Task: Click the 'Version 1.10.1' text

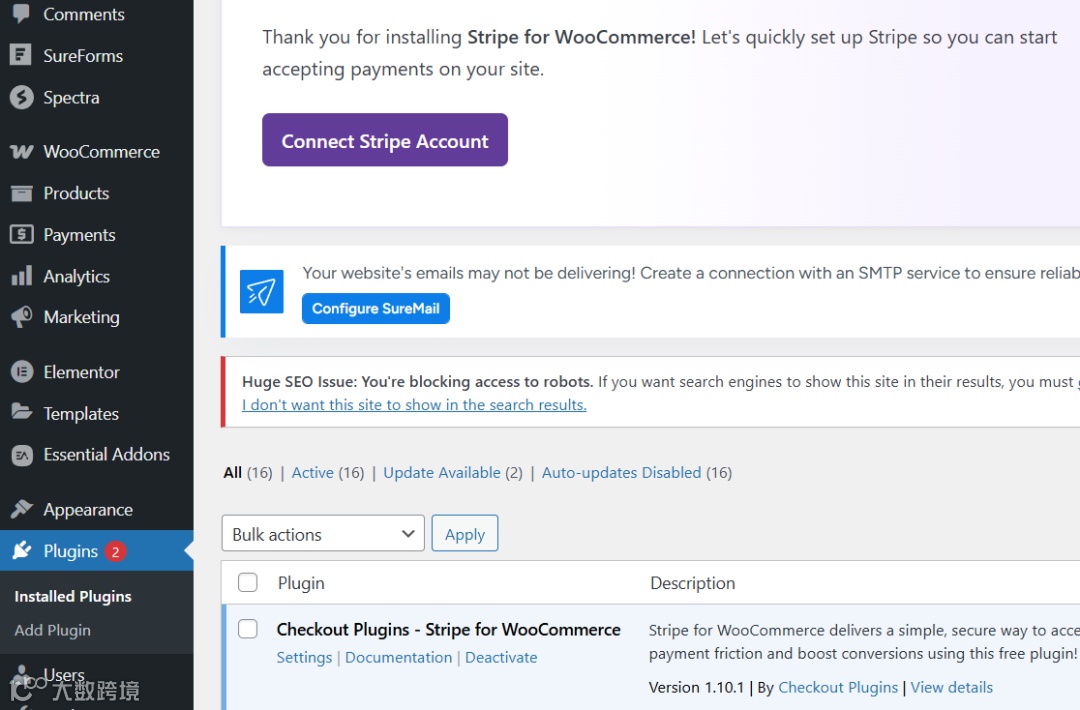Action: [x=696, y=687]
